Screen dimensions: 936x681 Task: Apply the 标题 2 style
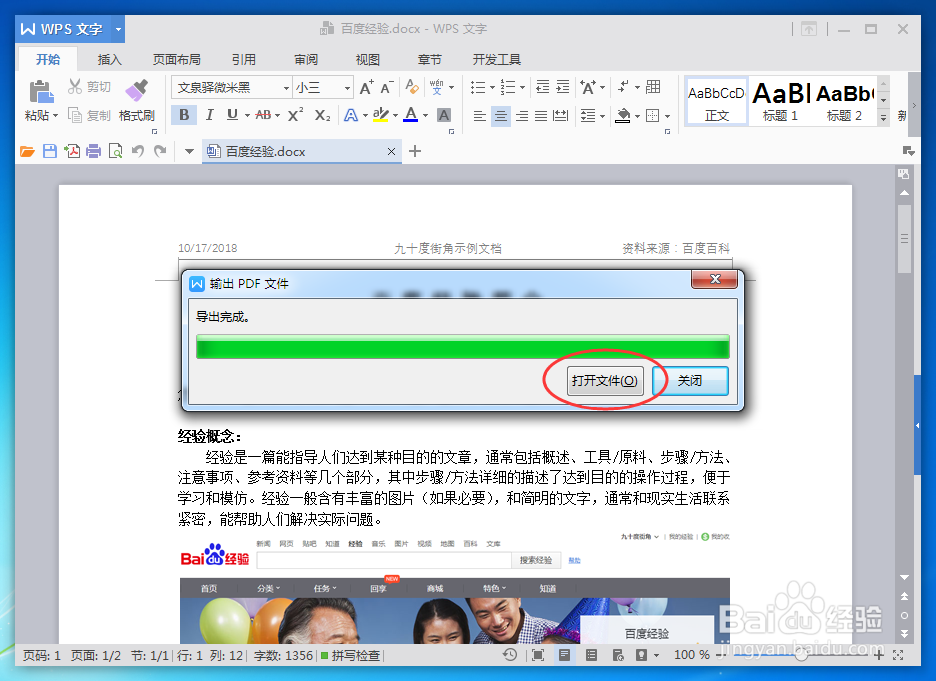pyautogui.click(x=844, y=101)
